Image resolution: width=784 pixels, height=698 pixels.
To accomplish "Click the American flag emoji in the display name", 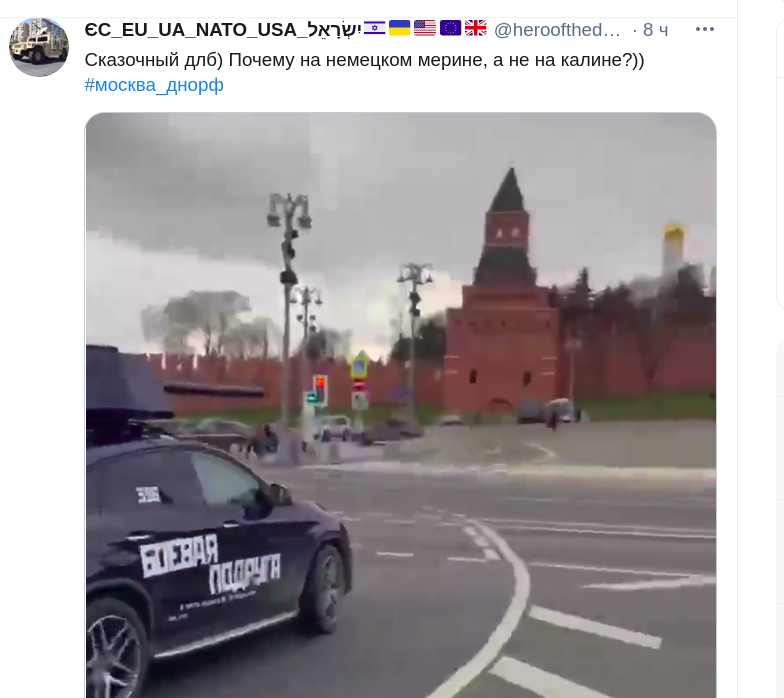I will point(425,28).
